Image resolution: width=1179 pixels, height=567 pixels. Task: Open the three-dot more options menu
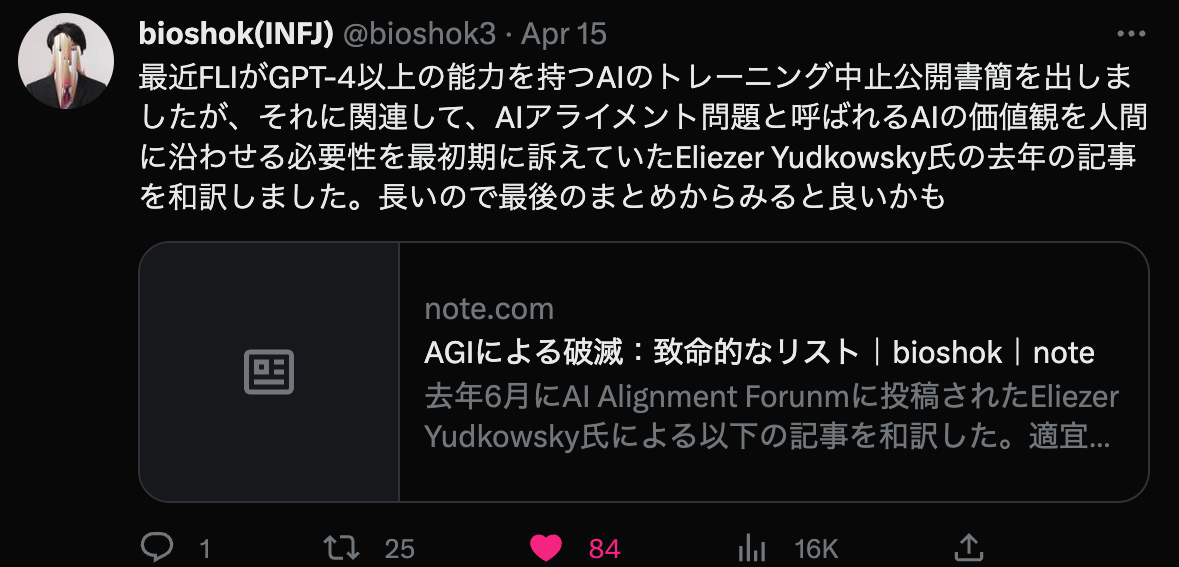pyautogui.click(x=1131, y=34)
